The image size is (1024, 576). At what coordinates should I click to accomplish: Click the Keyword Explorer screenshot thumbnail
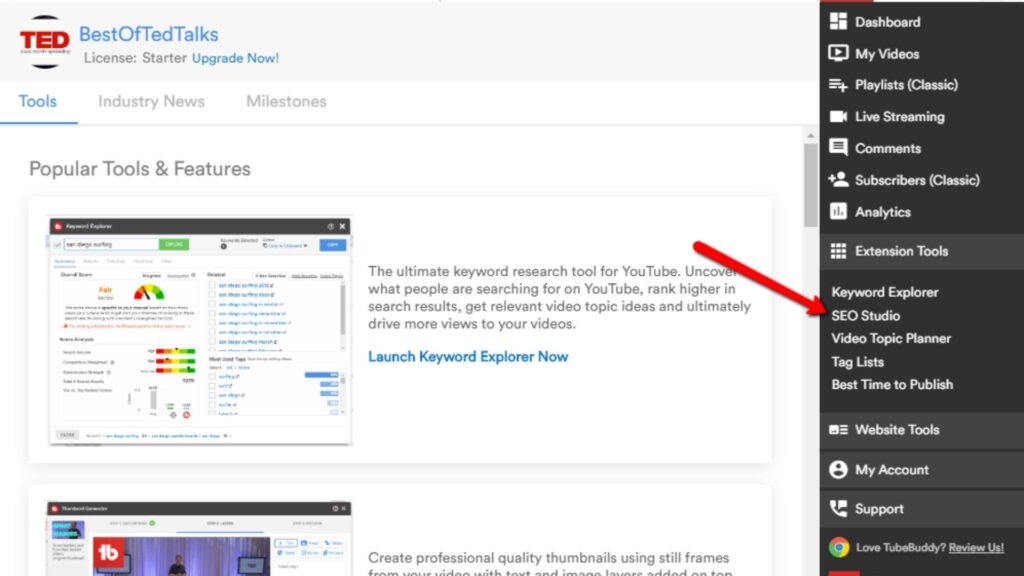pos(200,331)
